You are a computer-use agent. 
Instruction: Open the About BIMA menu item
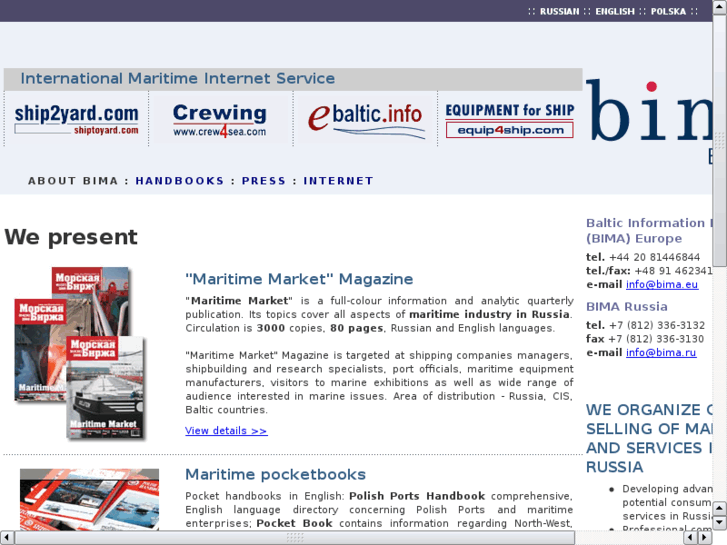click(x=73, y=181)
